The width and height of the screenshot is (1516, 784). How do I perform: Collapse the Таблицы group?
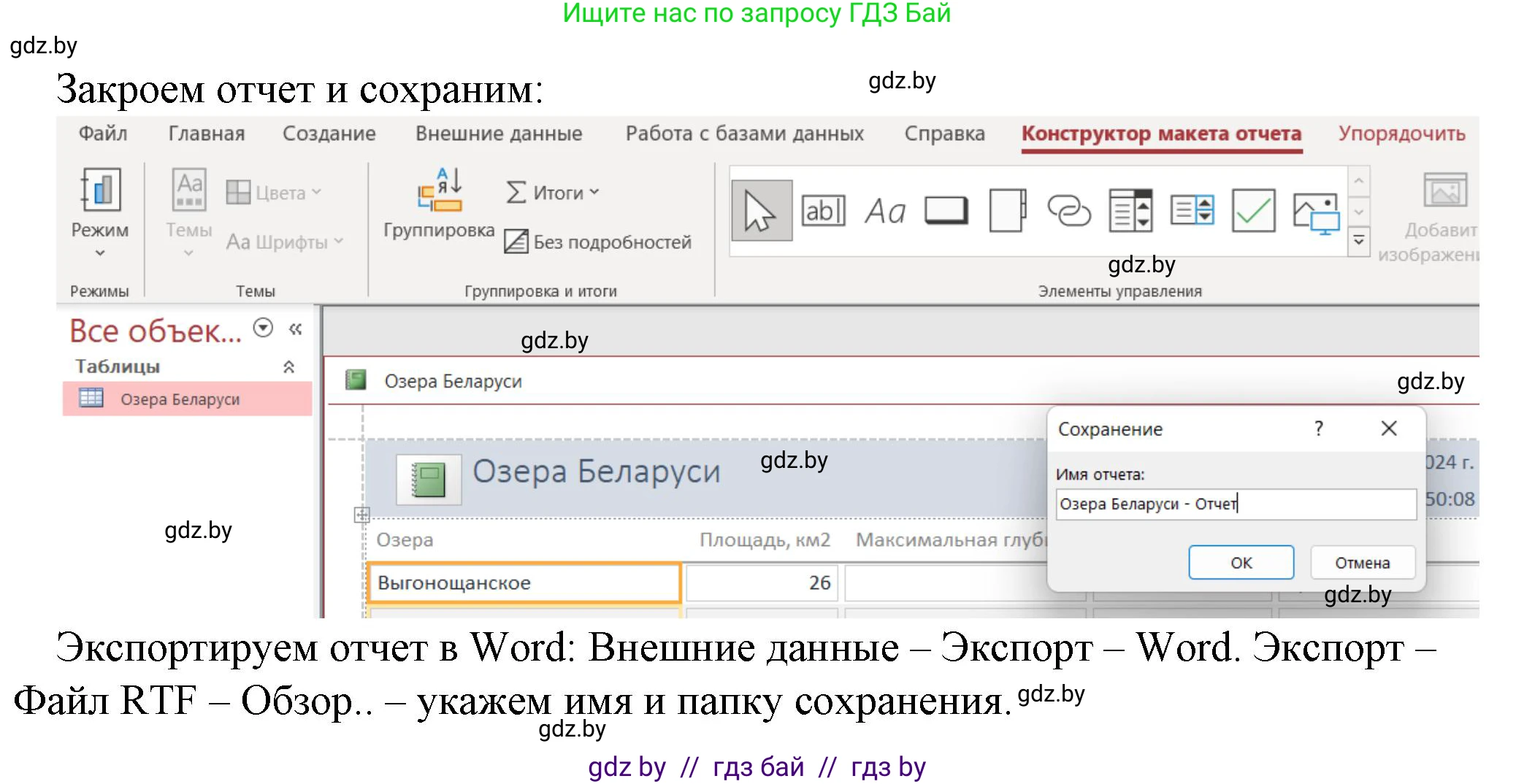coord(290,366)
